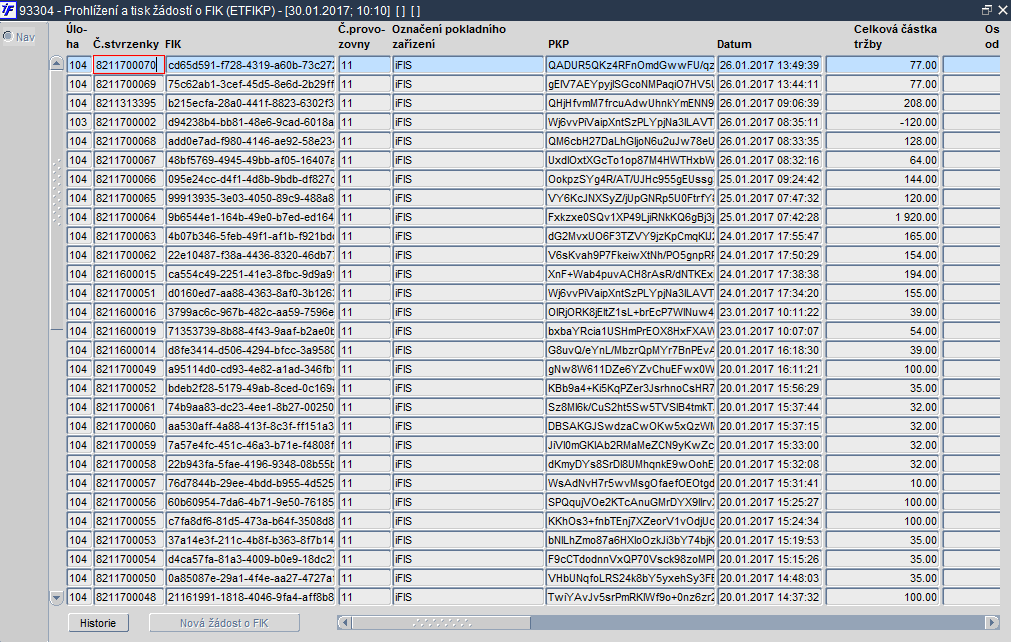Click vertical scrollbar up arrow

tap(56, 64)
